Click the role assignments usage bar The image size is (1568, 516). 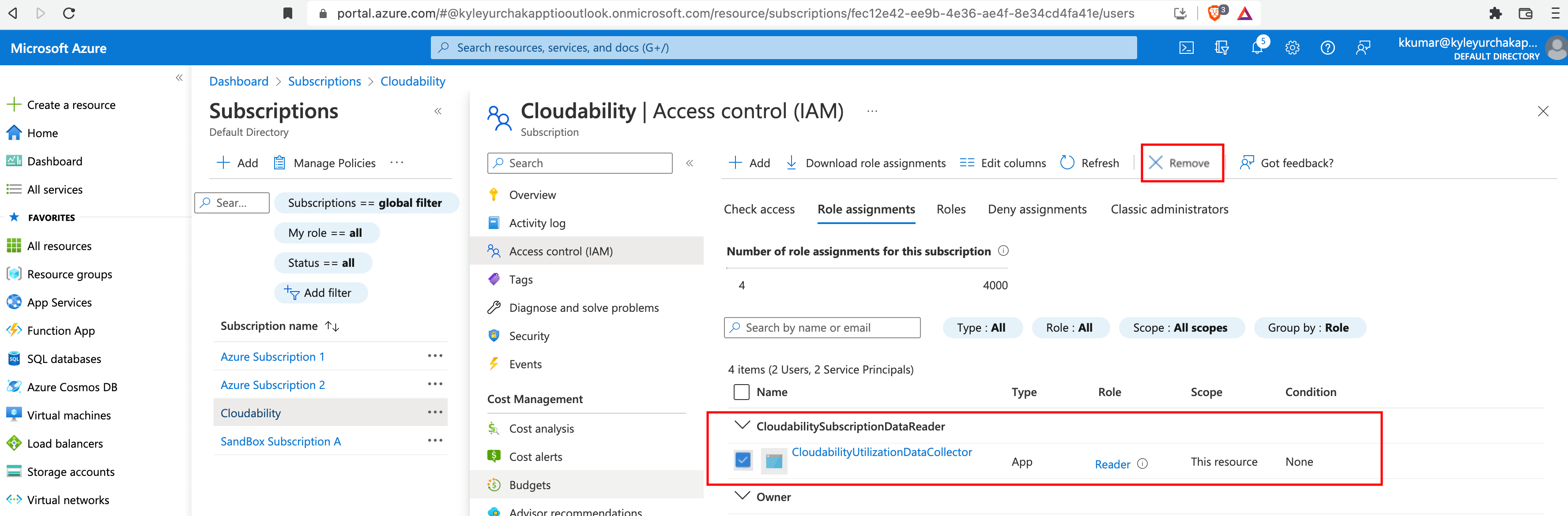(867, 267)
